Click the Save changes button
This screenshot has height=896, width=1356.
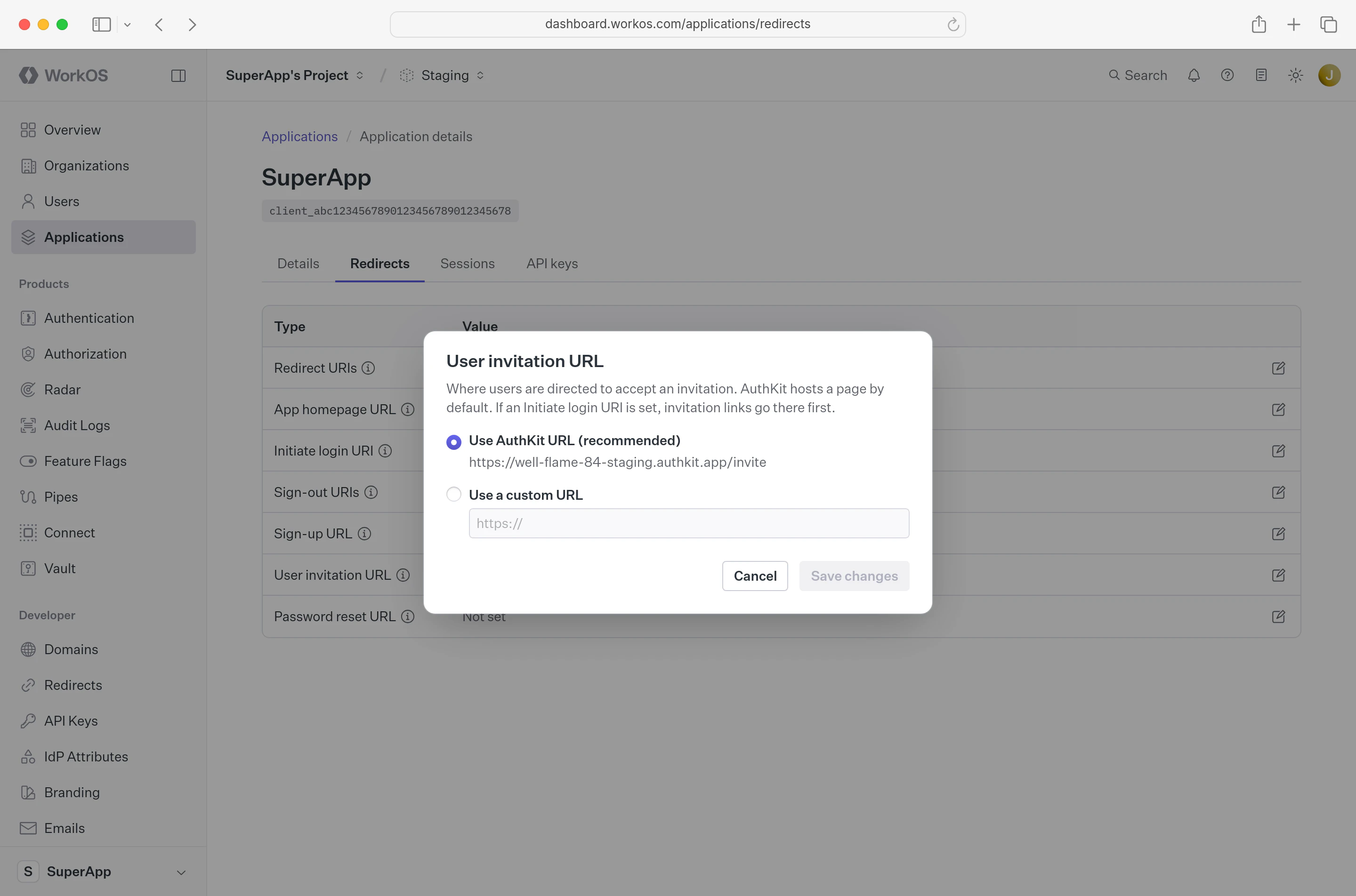point(854,576)
